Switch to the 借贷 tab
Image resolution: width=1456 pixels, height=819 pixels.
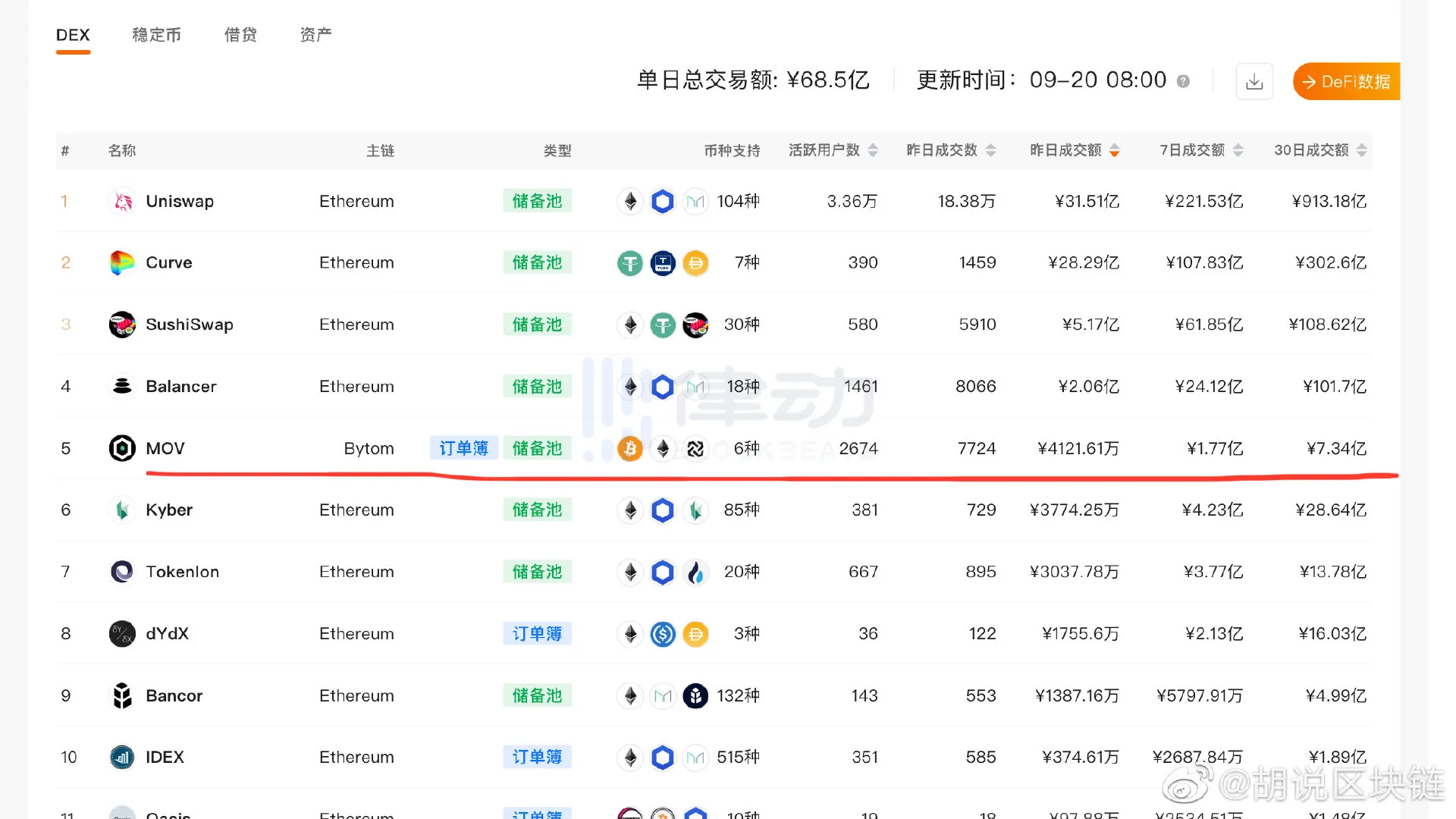[240, 35]
